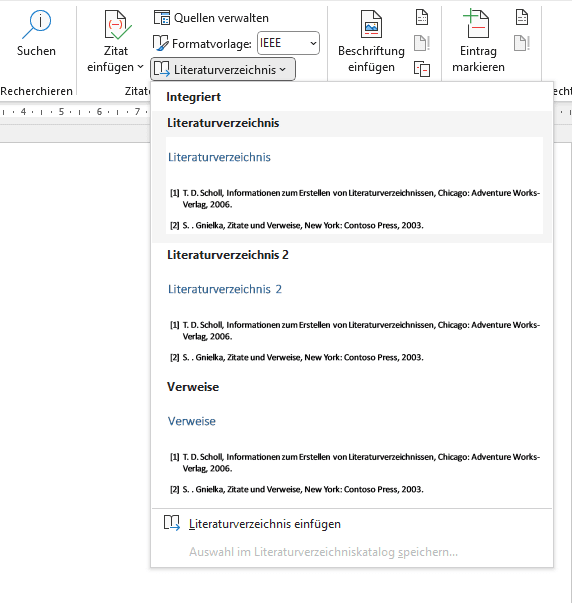
Task: Click the Beschriftung einfügen icon
Action: point(371,25)
